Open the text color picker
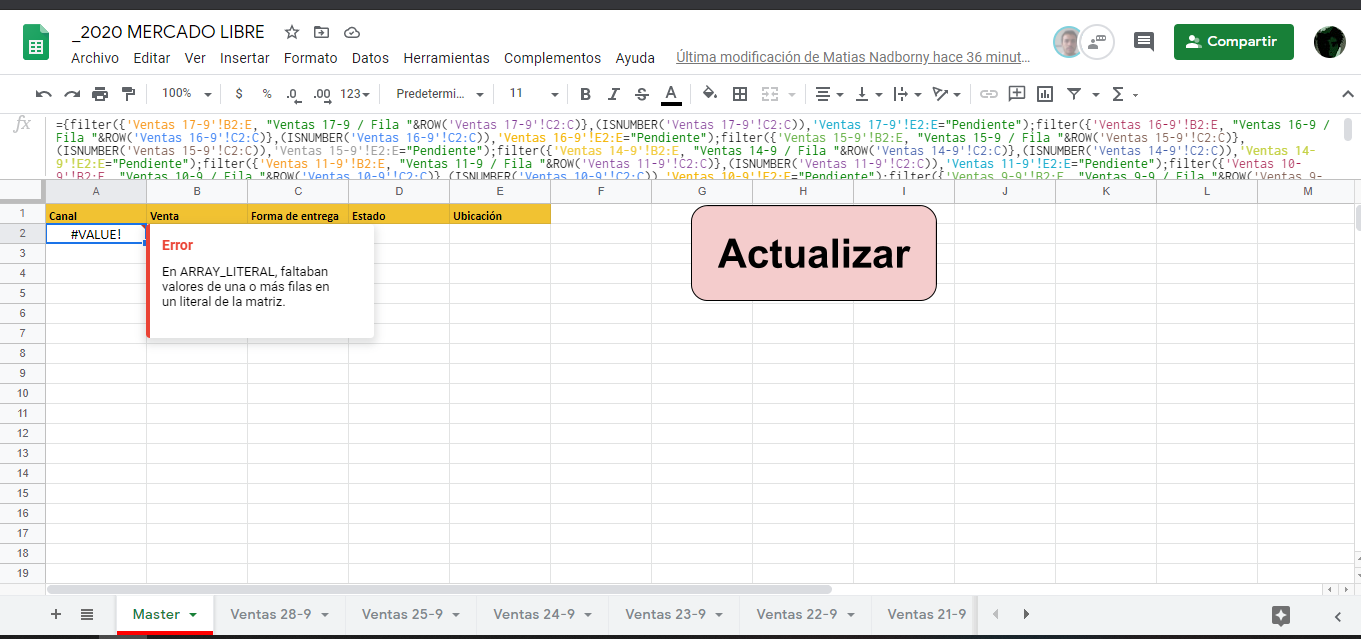1361x639 pixels. [x=672, y=94]
